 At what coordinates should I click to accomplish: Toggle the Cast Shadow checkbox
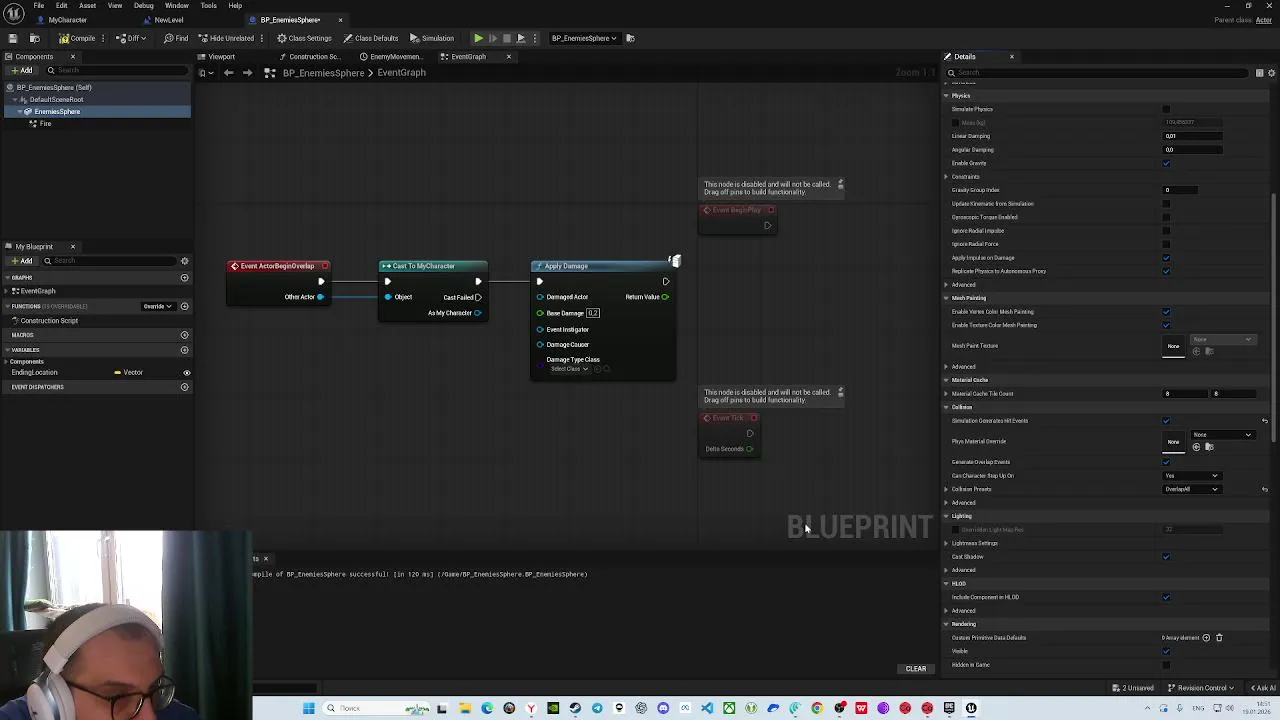tap(1166, 557)
